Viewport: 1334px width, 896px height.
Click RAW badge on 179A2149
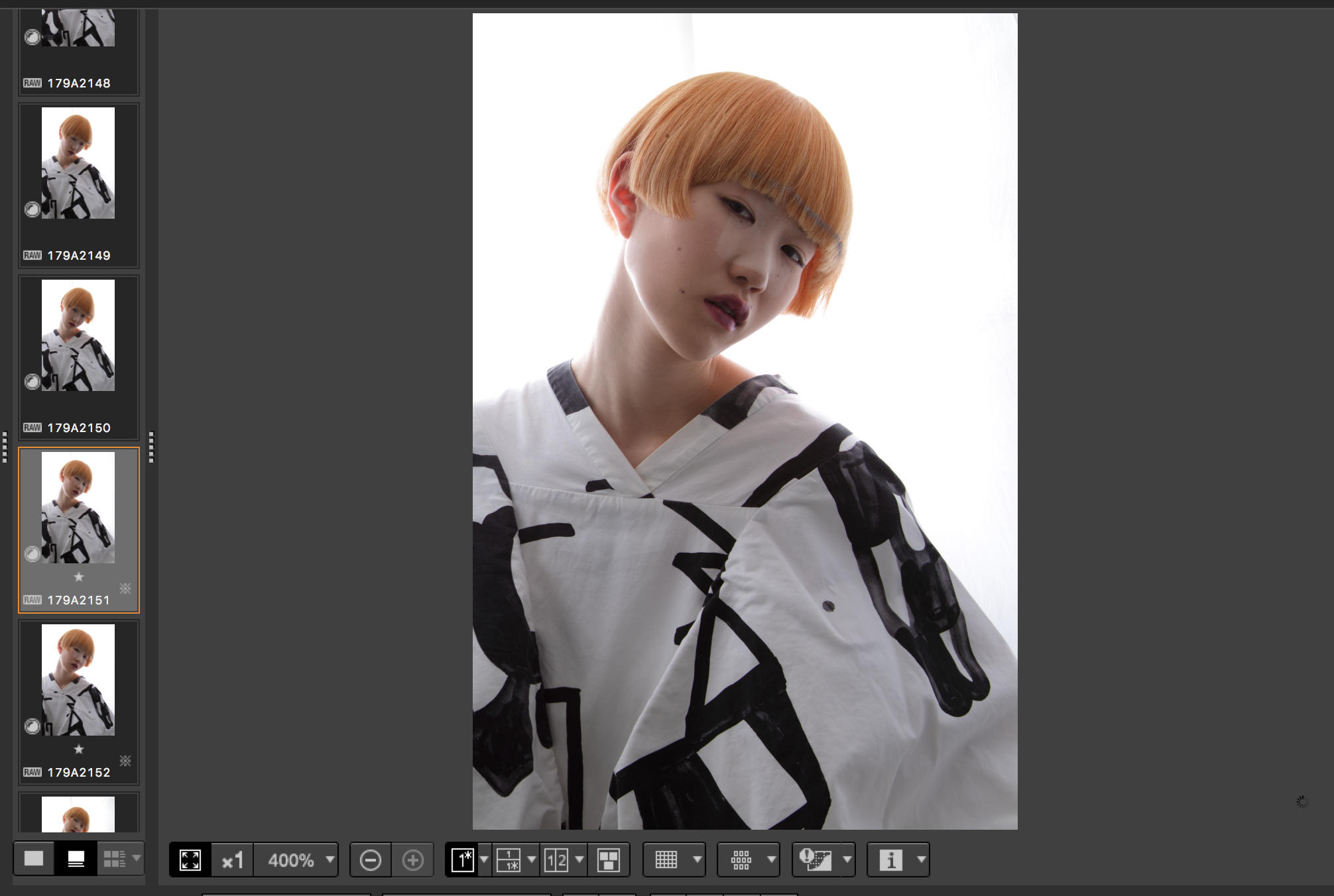pos(32,255)
